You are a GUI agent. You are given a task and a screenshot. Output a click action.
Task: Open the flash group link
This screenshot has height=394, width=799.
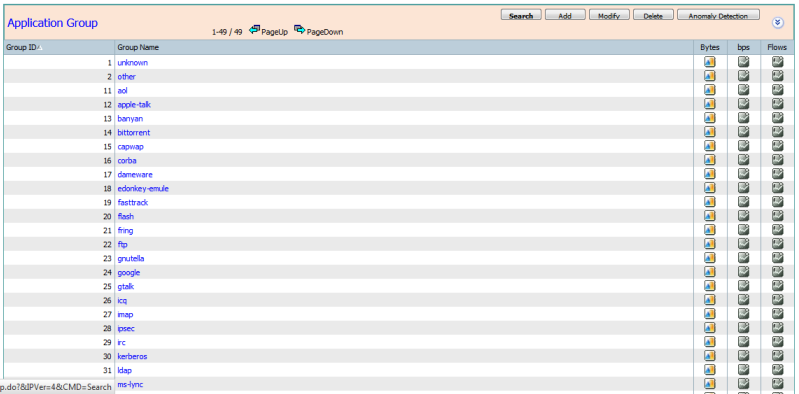[125, 217]
